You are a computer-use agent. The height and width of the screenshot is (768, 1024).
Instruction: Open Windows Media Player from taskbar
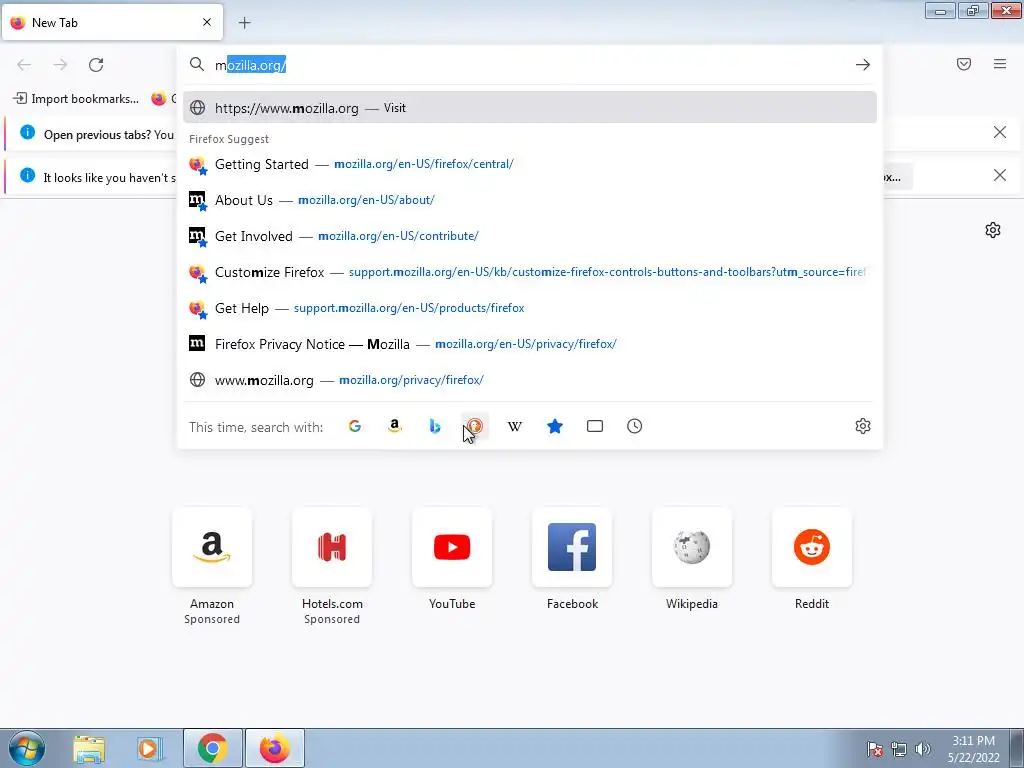tap(149, 748)
